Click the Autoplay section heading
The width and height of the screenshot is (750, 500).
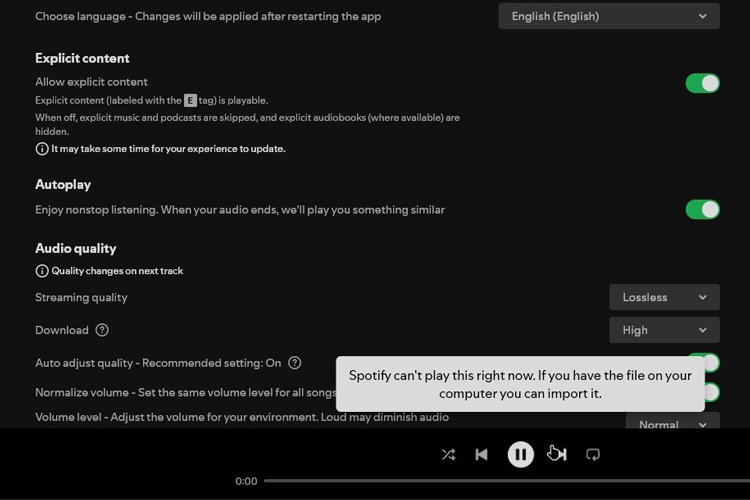pos(63,185)
